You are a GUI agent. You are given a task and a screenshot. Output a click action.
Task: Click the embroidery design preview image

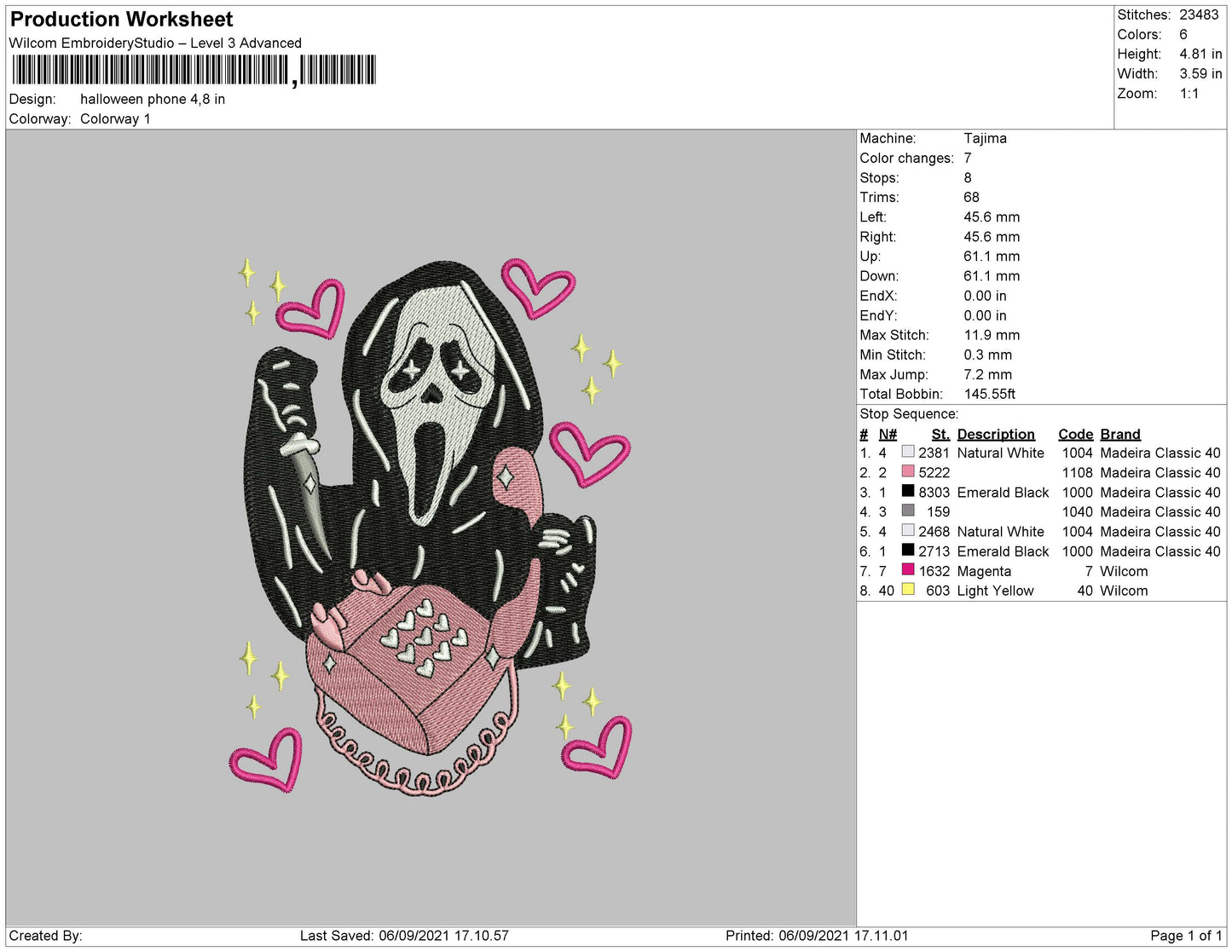[x=431, y=527]
